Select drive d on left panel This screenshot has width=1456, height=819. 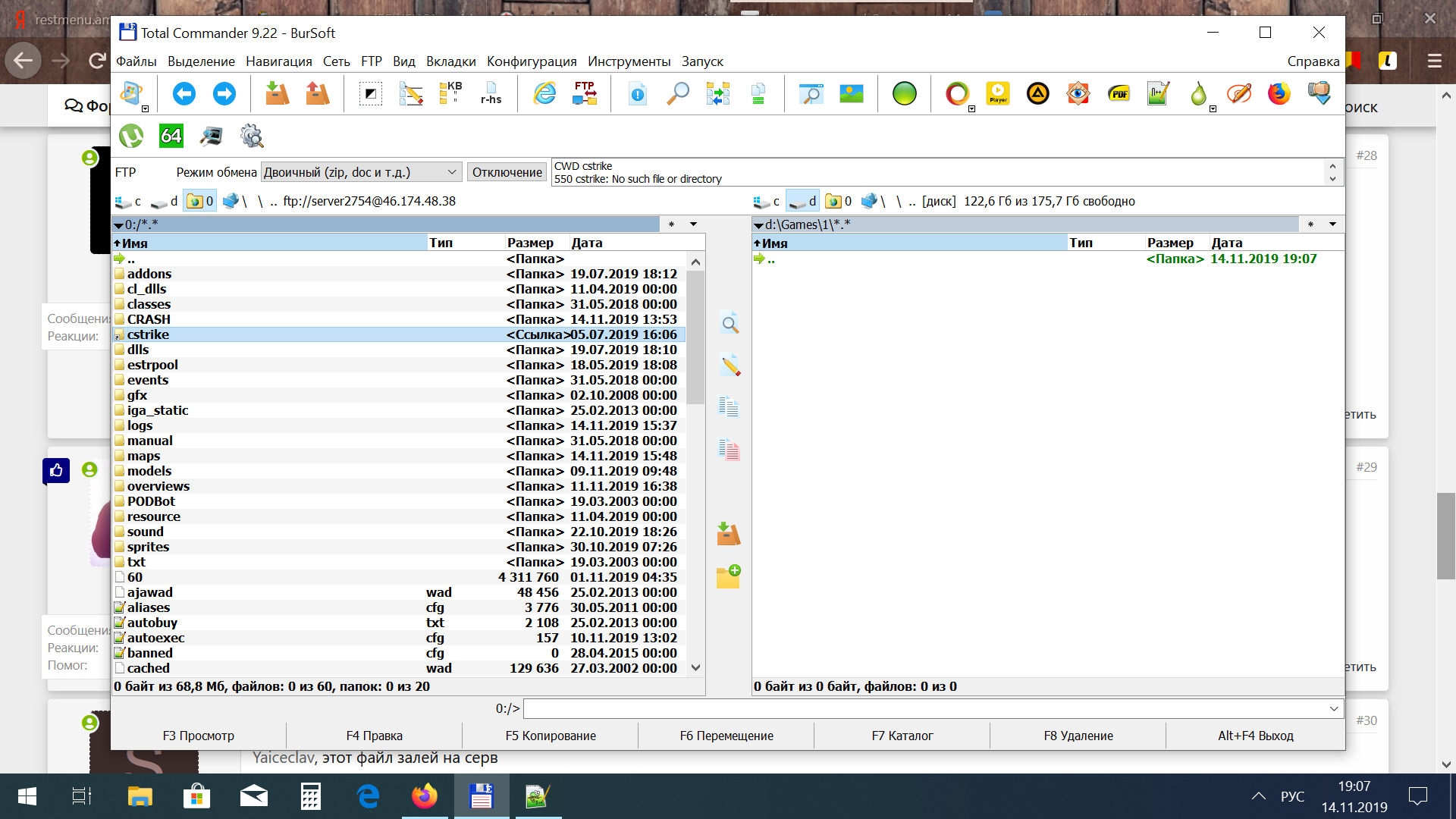pos(165,201)
